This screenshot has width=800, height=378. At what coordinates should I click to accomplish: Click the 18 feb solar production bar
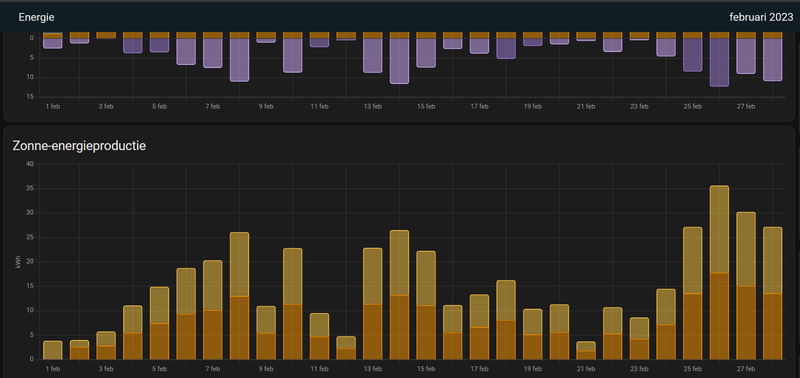click(506, 320)
